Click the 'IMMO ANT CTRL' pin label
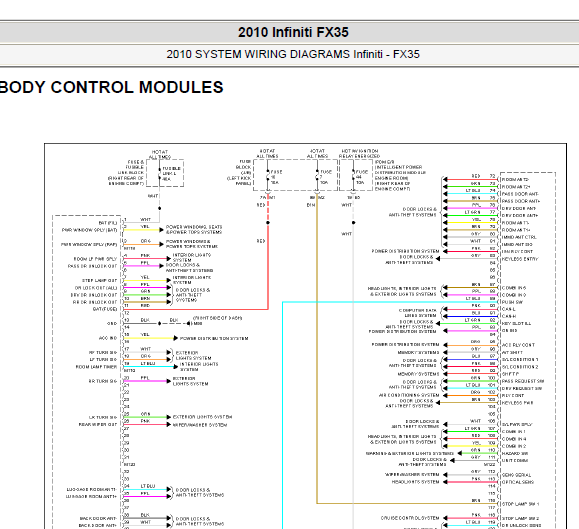The width and height of the screenshot is (579, 529). (519, 237)
